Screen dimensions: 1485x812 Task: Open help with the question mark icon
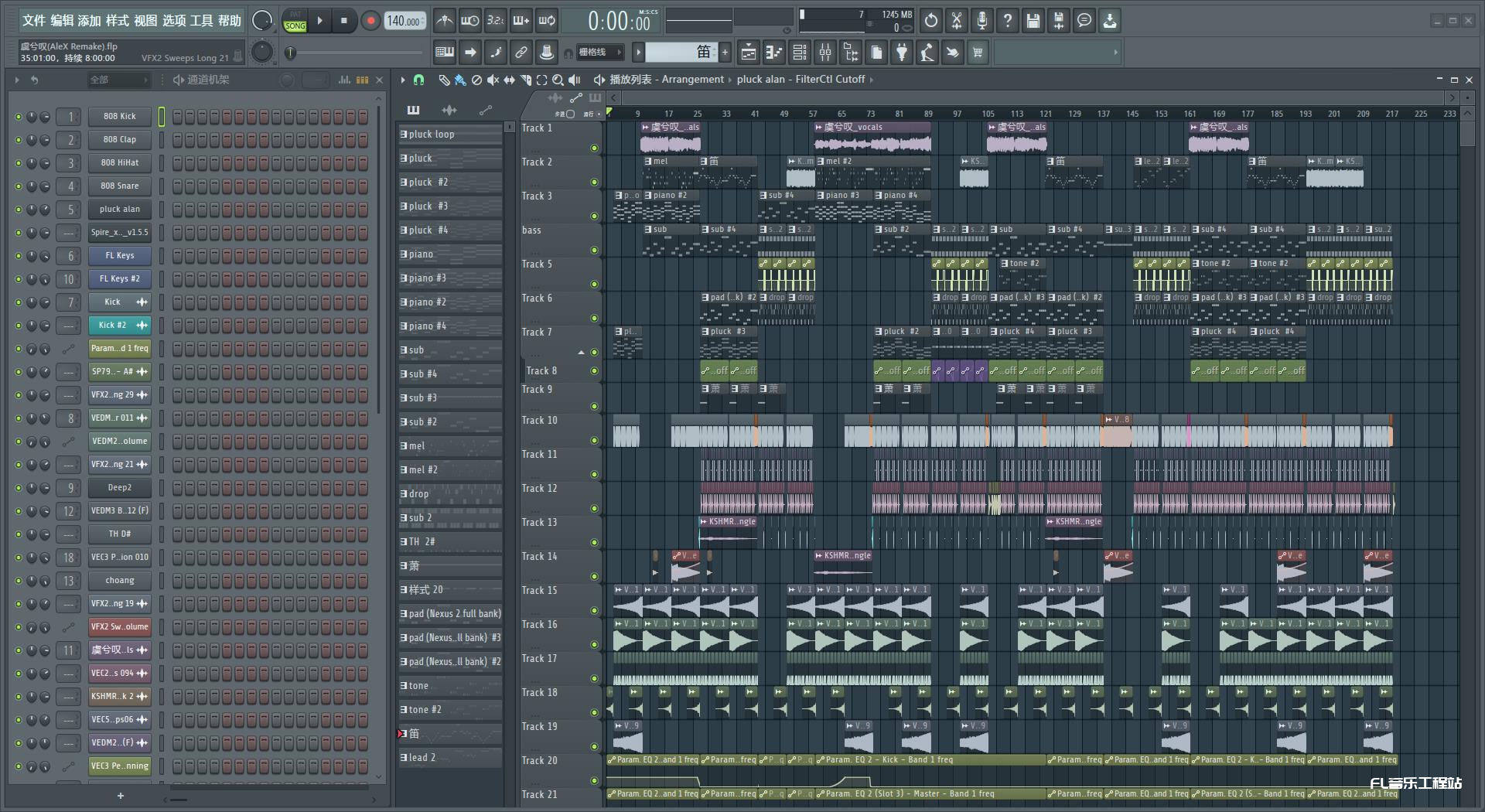(x=1008, y=21)
